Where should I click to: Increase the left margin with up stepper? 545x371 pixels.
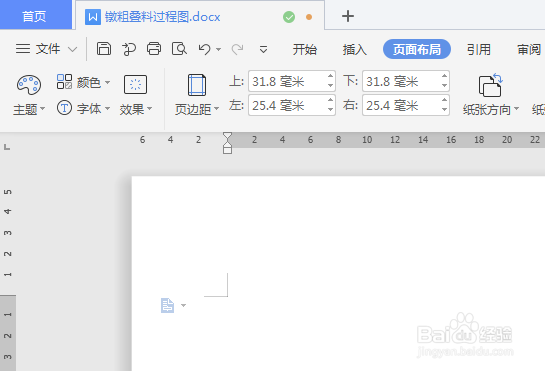(x=331, y=100)
